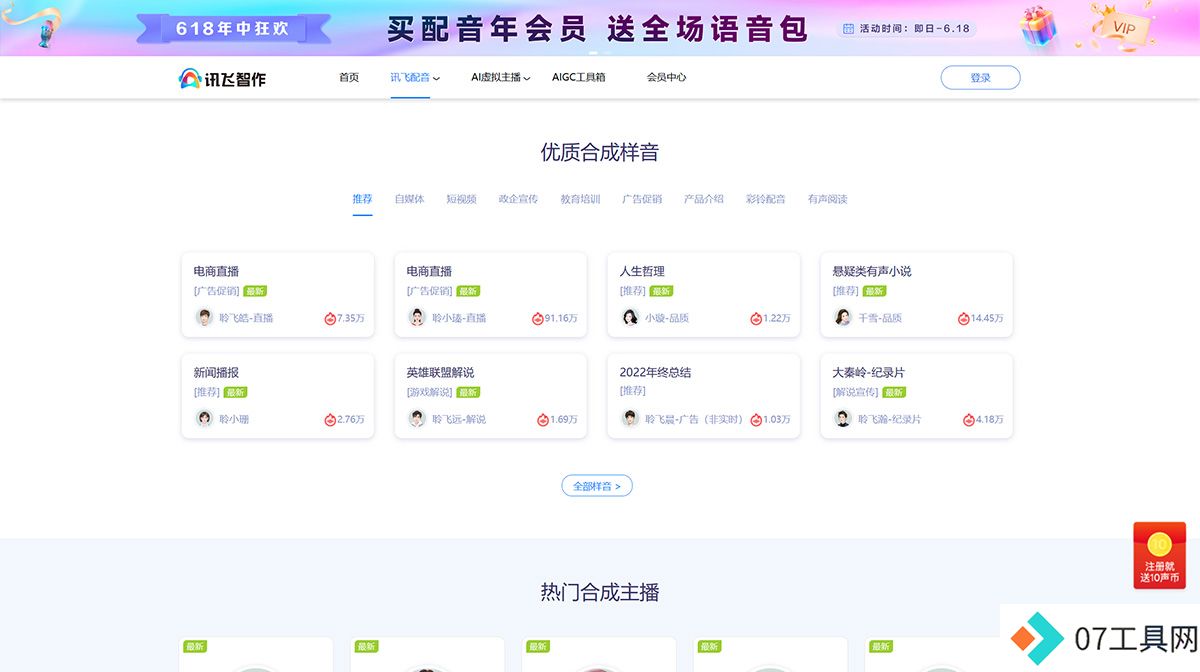Click 活动时间：即日-6.18 text in banner
This screenshot has height=672, width=1200.
click(x=915, y=29)
